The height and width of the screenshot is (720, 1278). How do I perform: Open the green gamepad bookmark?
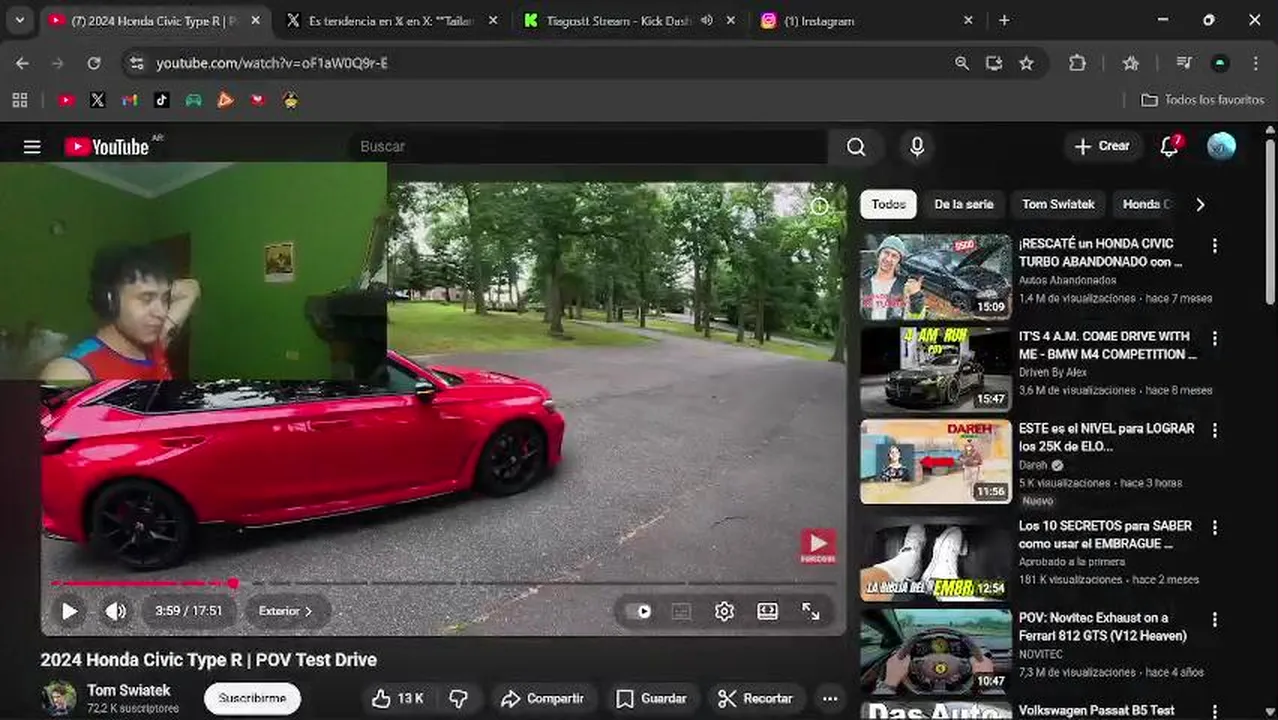193,100
